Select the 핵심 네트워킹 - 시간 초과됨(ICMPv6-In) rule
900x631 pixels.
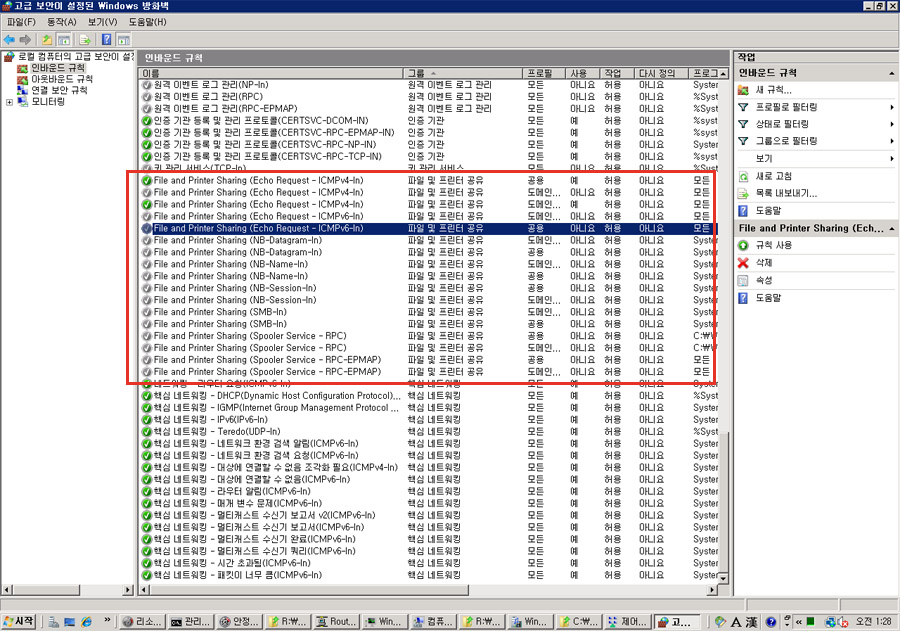click(x=232, y=563)
